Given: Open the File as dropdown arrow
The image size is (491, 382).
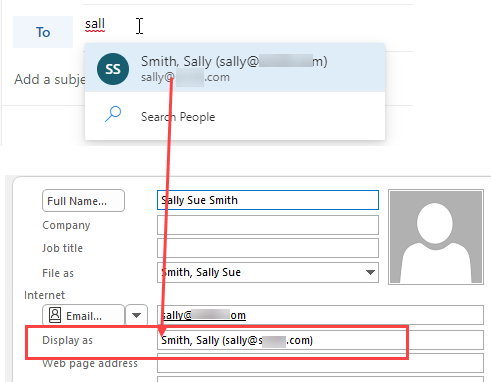Looking at the screenshot, I should pos(370,272).
